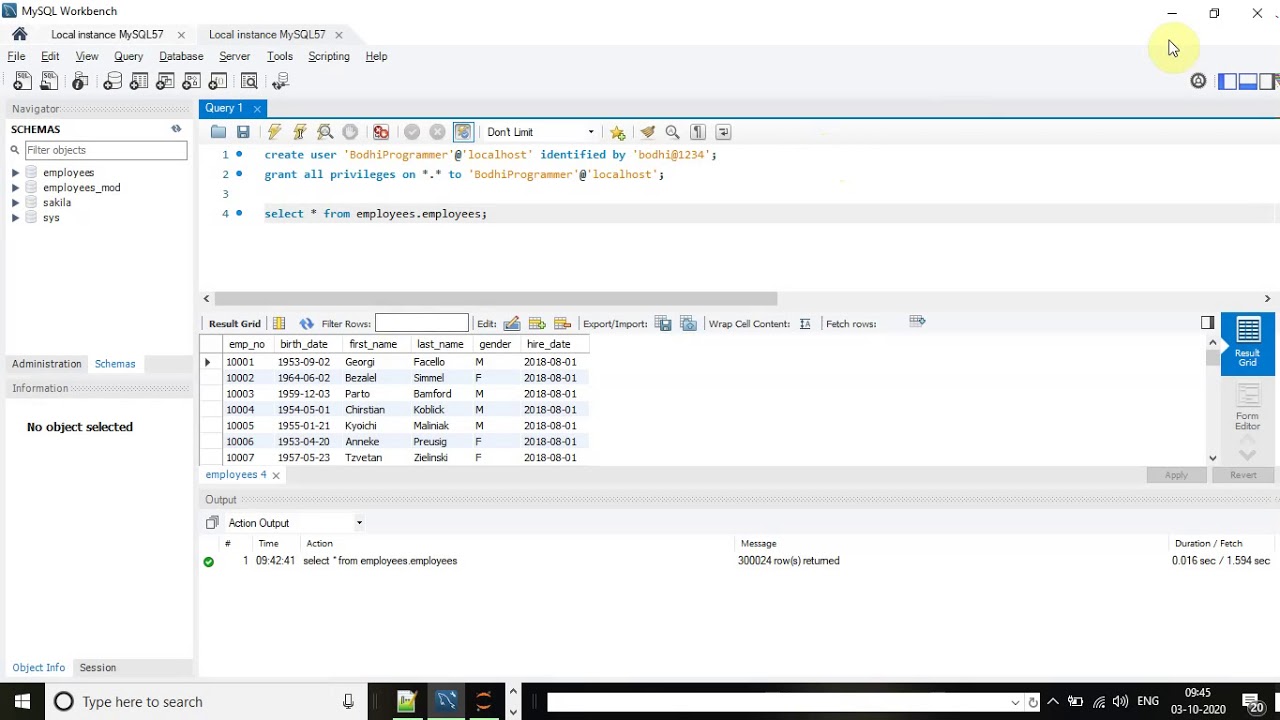Close the employees 4 result tab
This screenshot has width=1280, height=720.
tap(276, 475)
